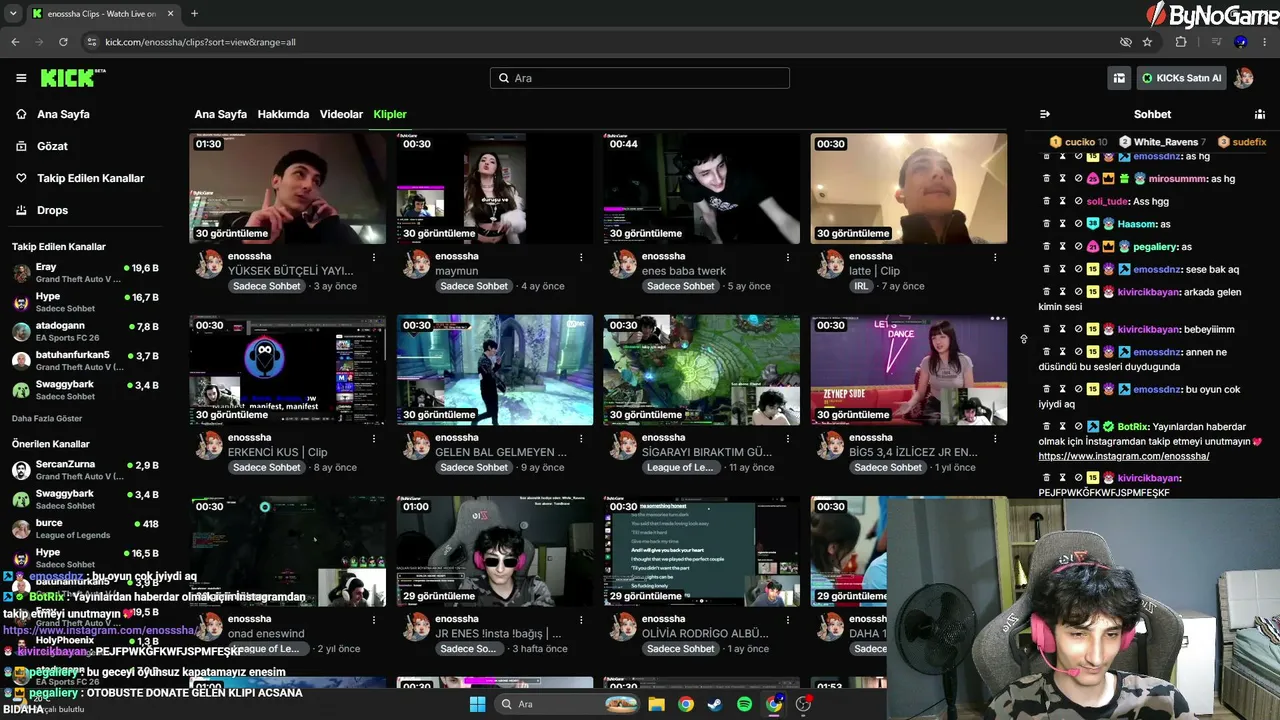Click the Kick logo

73,78
